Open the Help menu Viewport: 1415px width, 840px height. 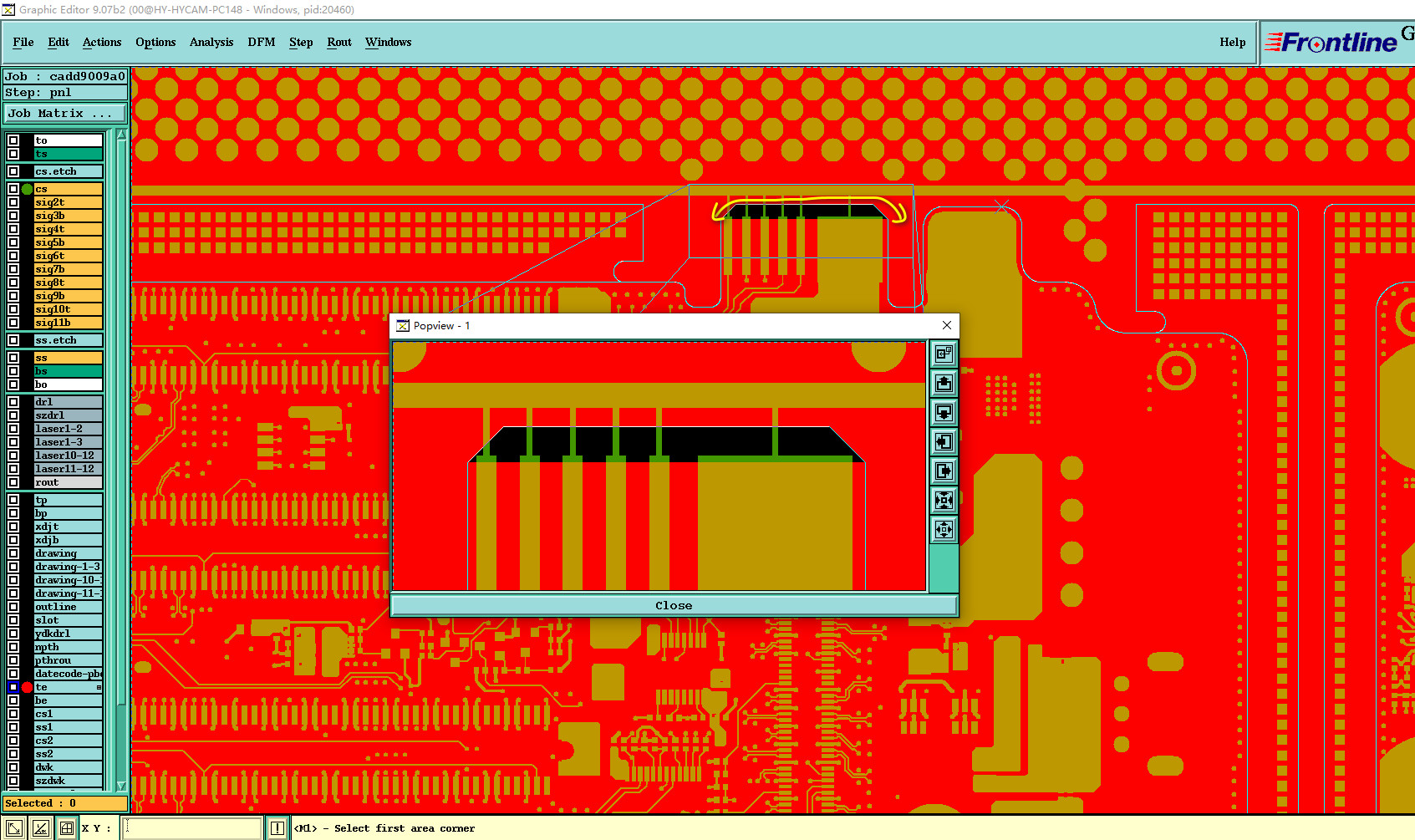pos(1232,42)
